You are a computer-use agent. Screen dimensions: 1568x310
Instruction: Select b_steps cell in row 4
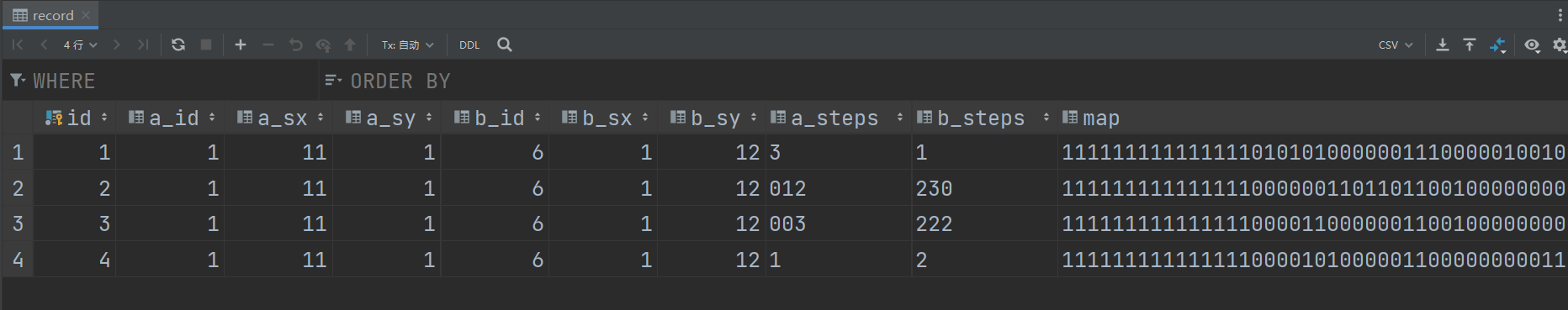coord(985,260)
